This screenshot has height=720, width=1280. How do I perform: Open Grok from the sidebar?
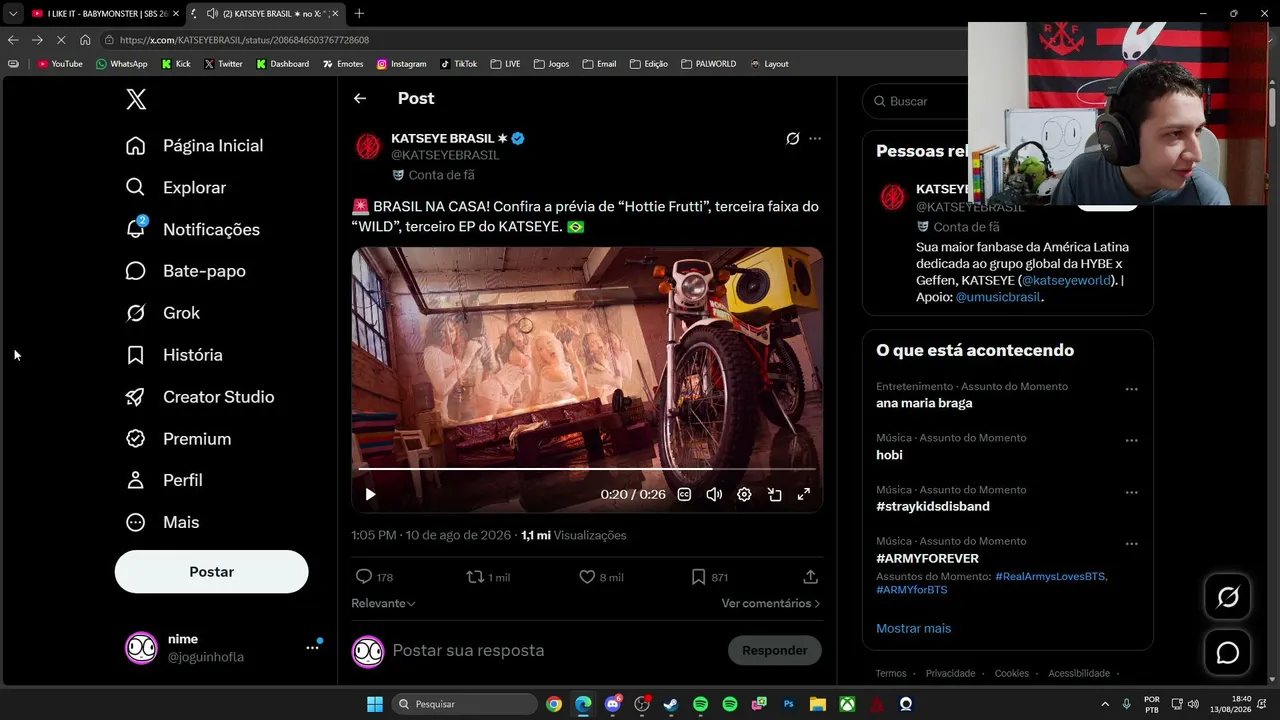pyautogui.click(x=162, y=313)
